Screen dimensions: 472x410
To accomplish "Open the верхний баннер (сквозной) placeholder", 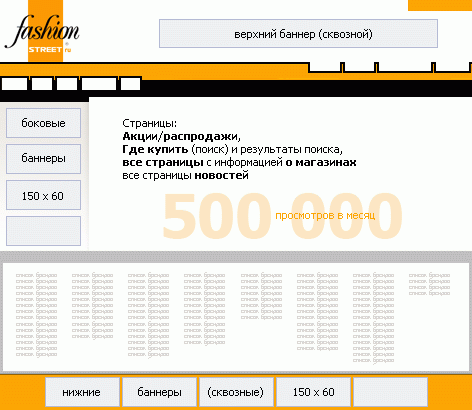I will (298, 34).
